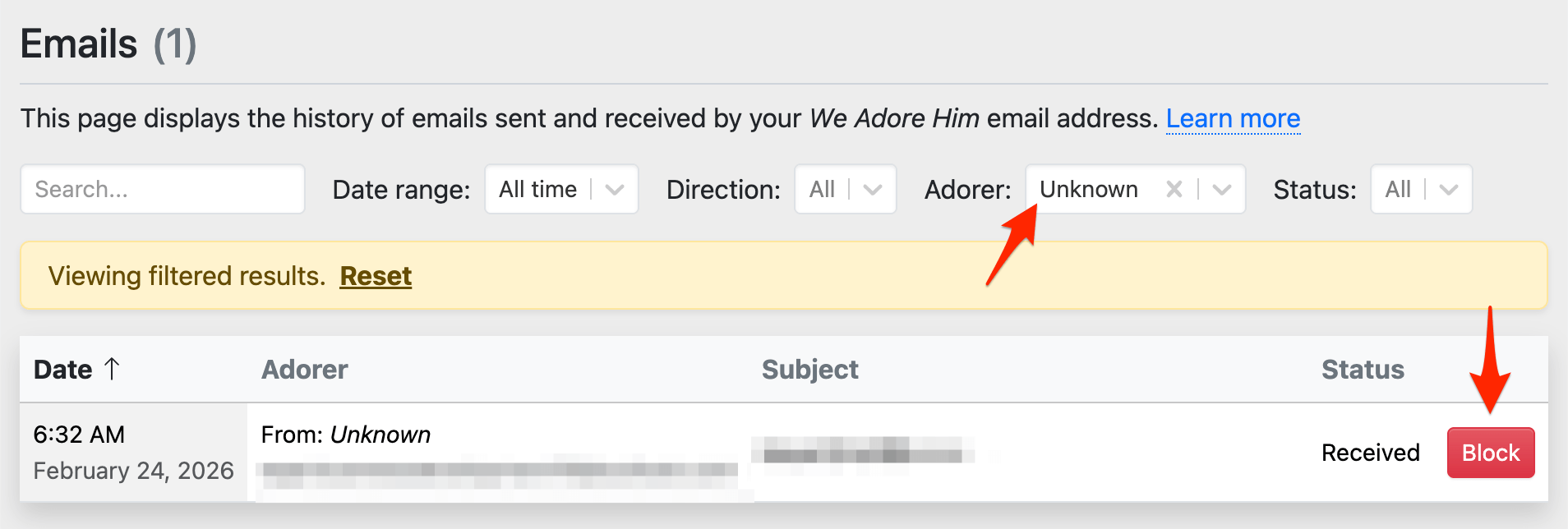Image resolution: width=1568 pixels, height=529 pixels.
Task: Open the blurred email subject in the row
Action: tap(862, 451)
